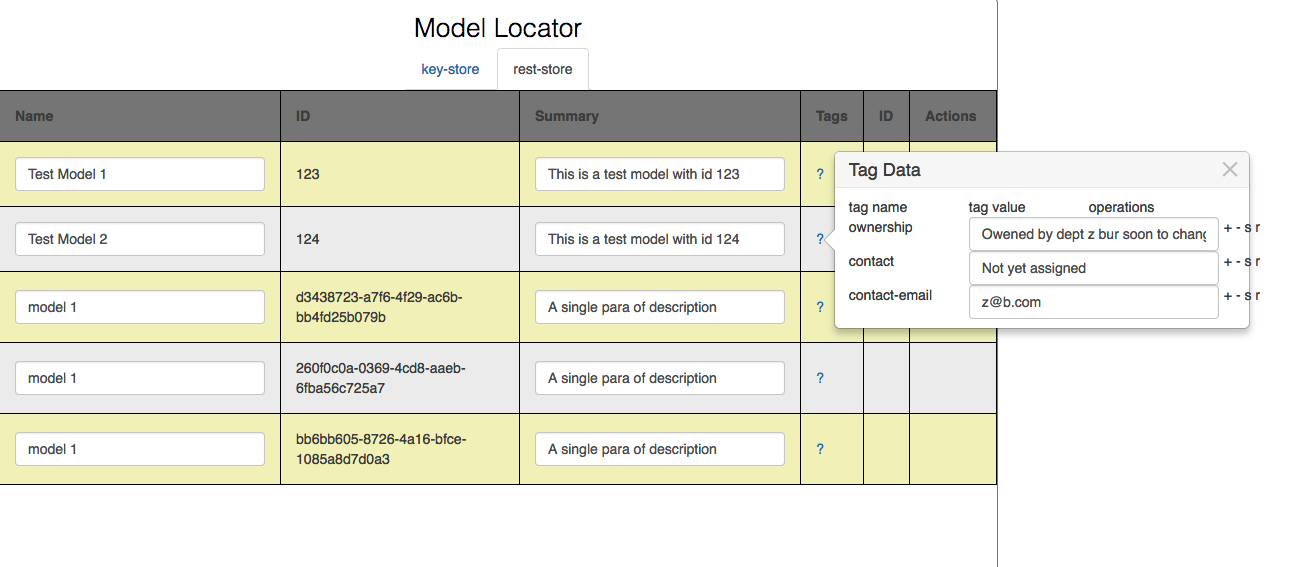Image resolution: width=1313 pixels, height=567 pixels.
Task: Edit the Test Model 1 name field
Action: 140,174
